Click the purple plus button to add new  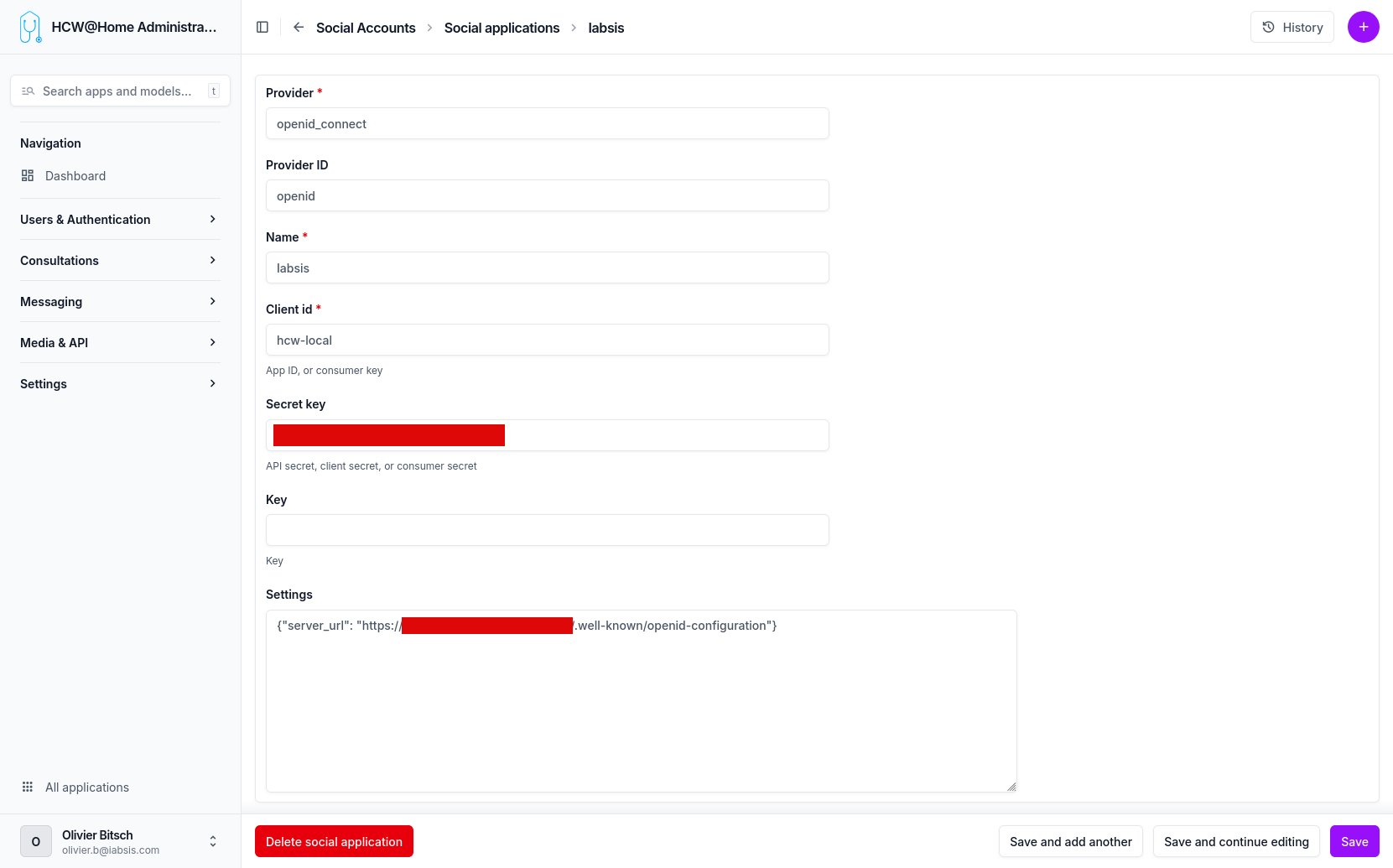tap(1363, 27)
